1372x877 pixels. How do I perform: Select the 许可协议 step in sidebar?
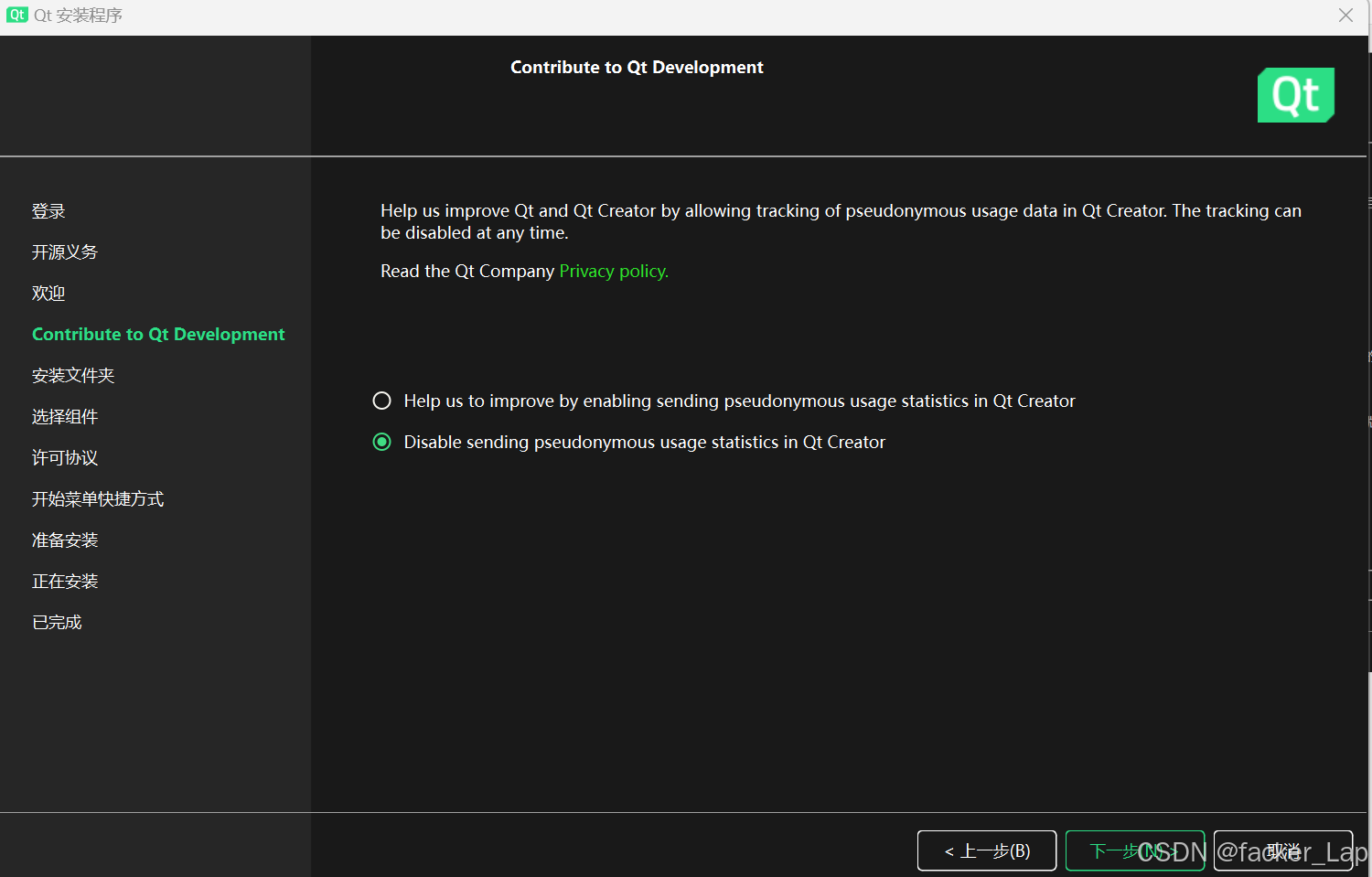tap(65, 458)
